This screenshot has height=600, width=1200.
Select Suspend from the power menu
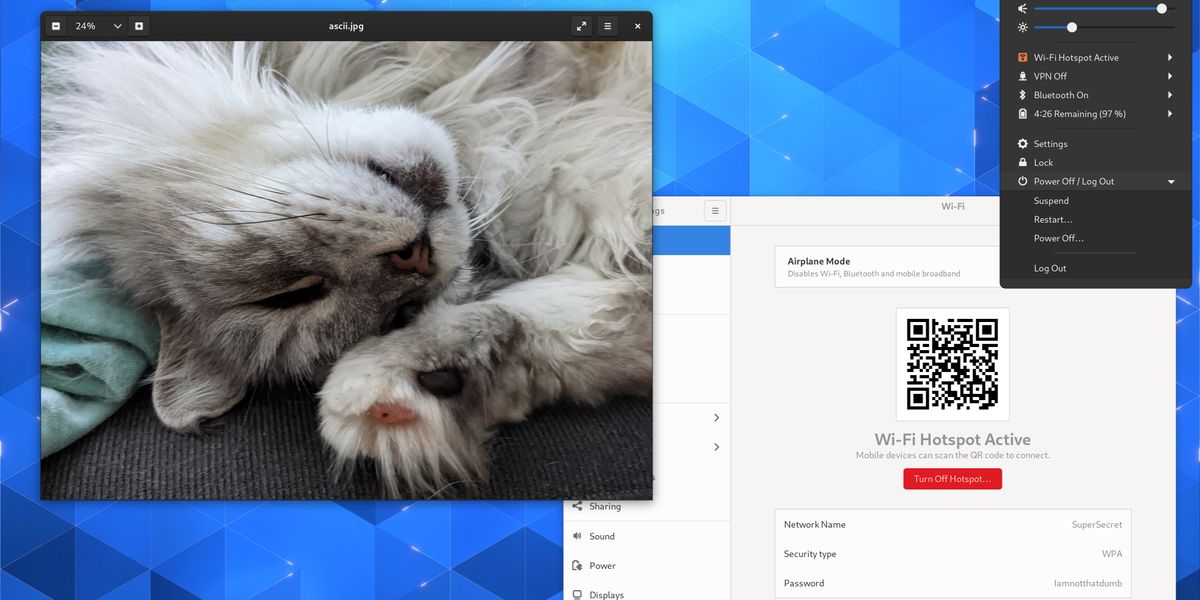click(x=1050, y=200)
